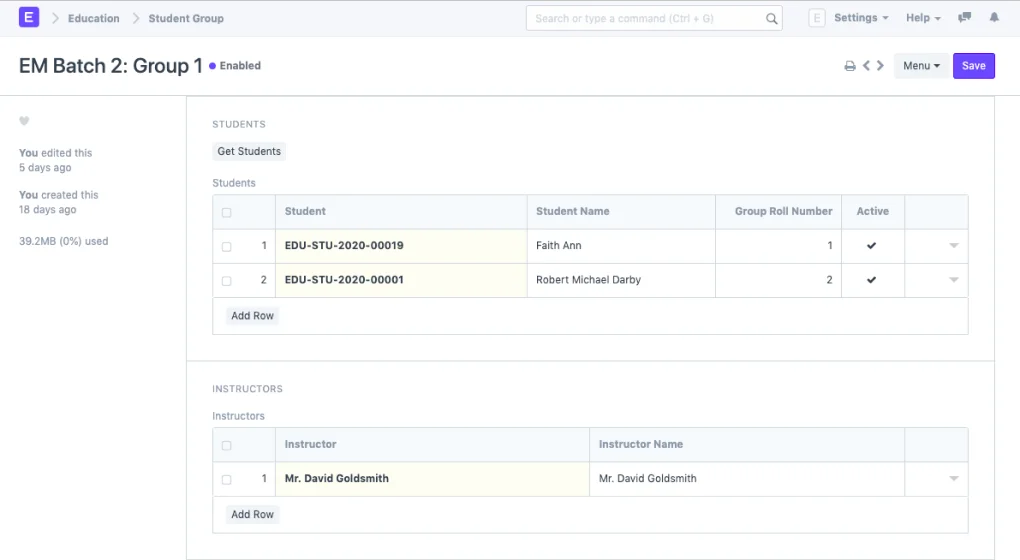This screenshot has height=560, width=1020.
Task: Open the notifications bell
Action: click(x=994, y=18)
